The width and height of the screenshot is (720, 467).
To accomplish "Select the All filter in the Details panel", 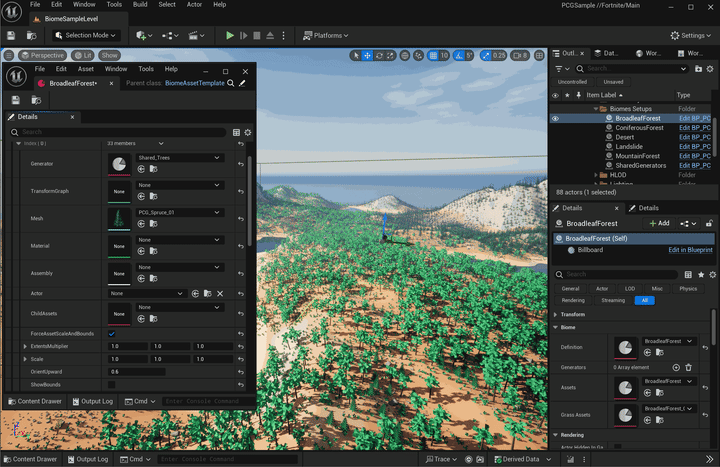I will (x=645, y=300).
